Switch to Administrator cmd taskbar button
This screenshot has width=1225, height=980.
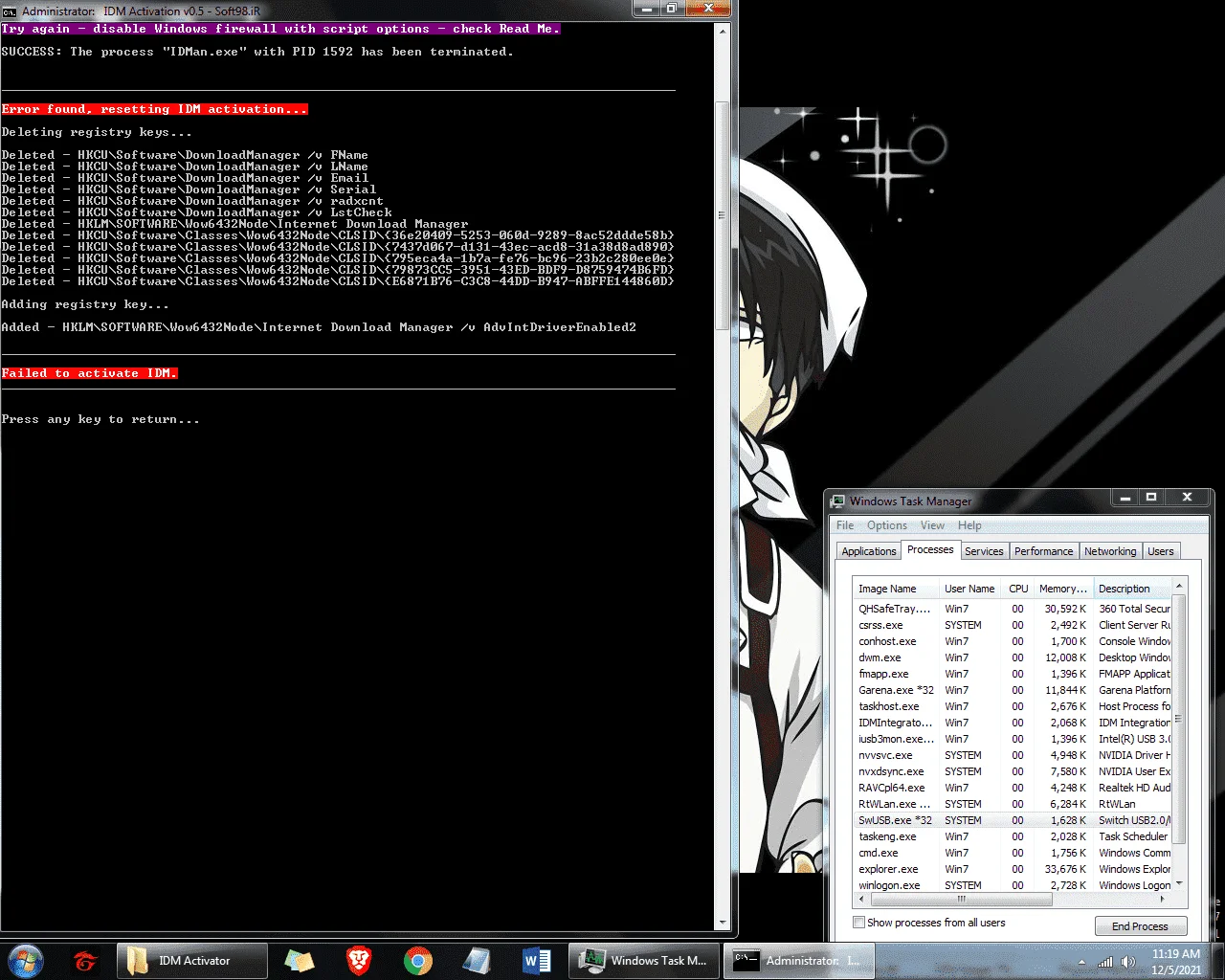[x=798, y=960]
